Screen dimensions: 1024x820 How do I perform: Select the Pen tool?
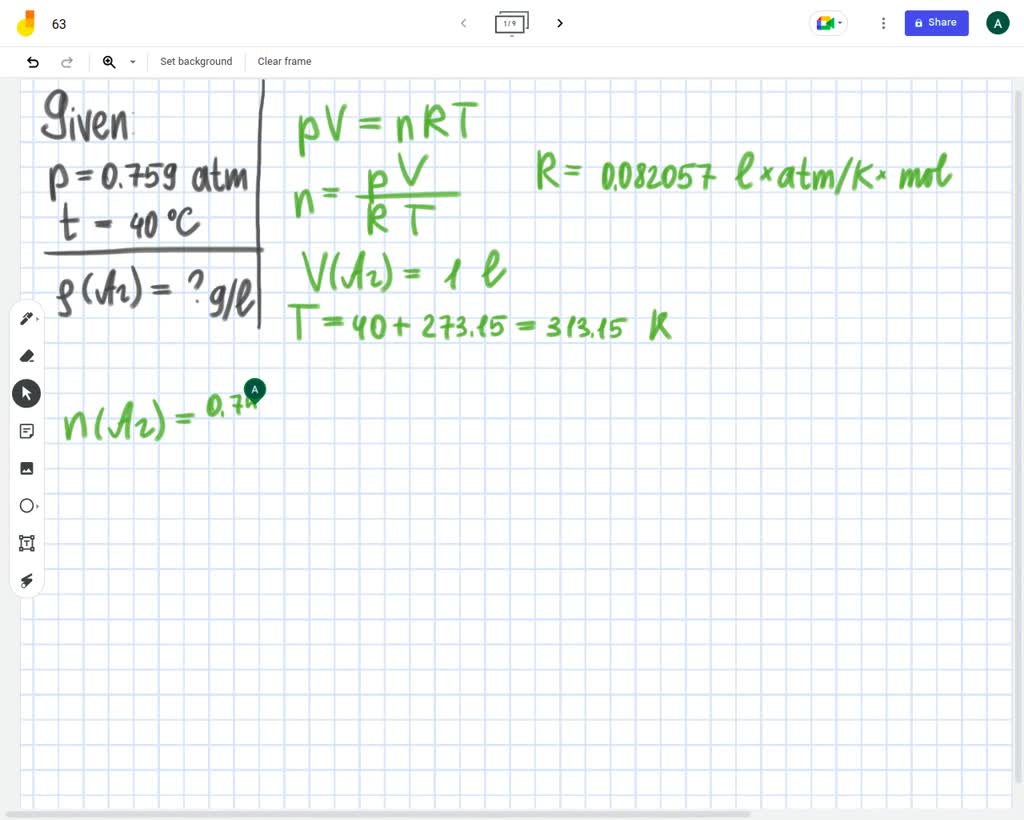click(26, 318)
